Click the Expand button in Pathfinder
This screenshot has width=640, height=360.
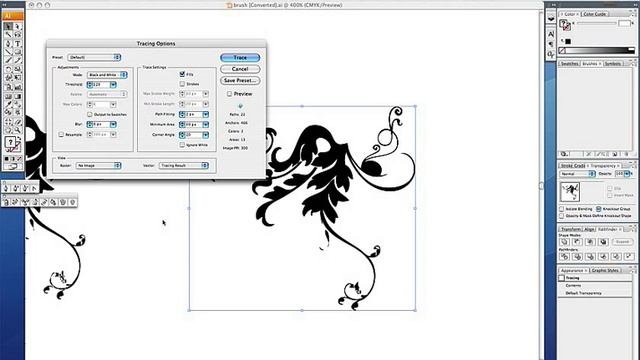point(622,242)
